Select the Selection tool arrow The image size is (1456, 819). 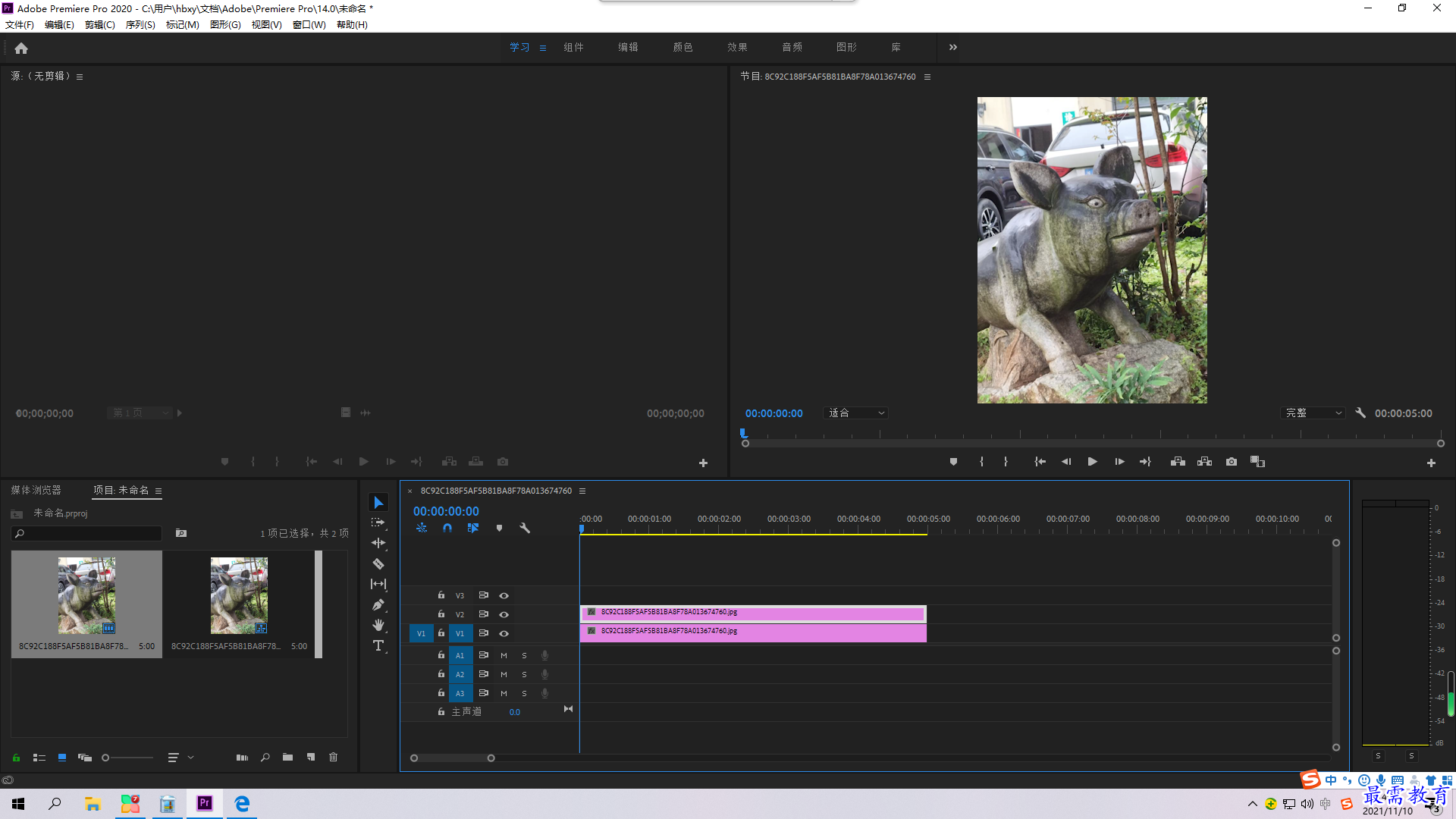pos(378,503)
